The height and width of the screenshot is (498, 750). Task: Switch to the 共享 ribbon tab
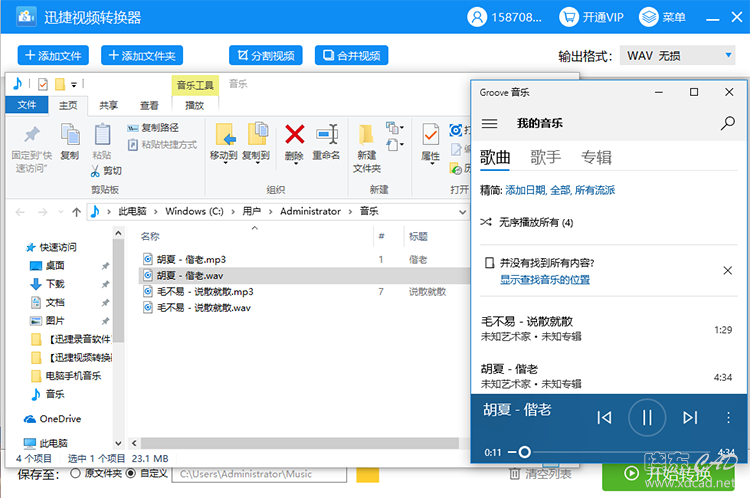pyautogui.click(x=108, y=105)
